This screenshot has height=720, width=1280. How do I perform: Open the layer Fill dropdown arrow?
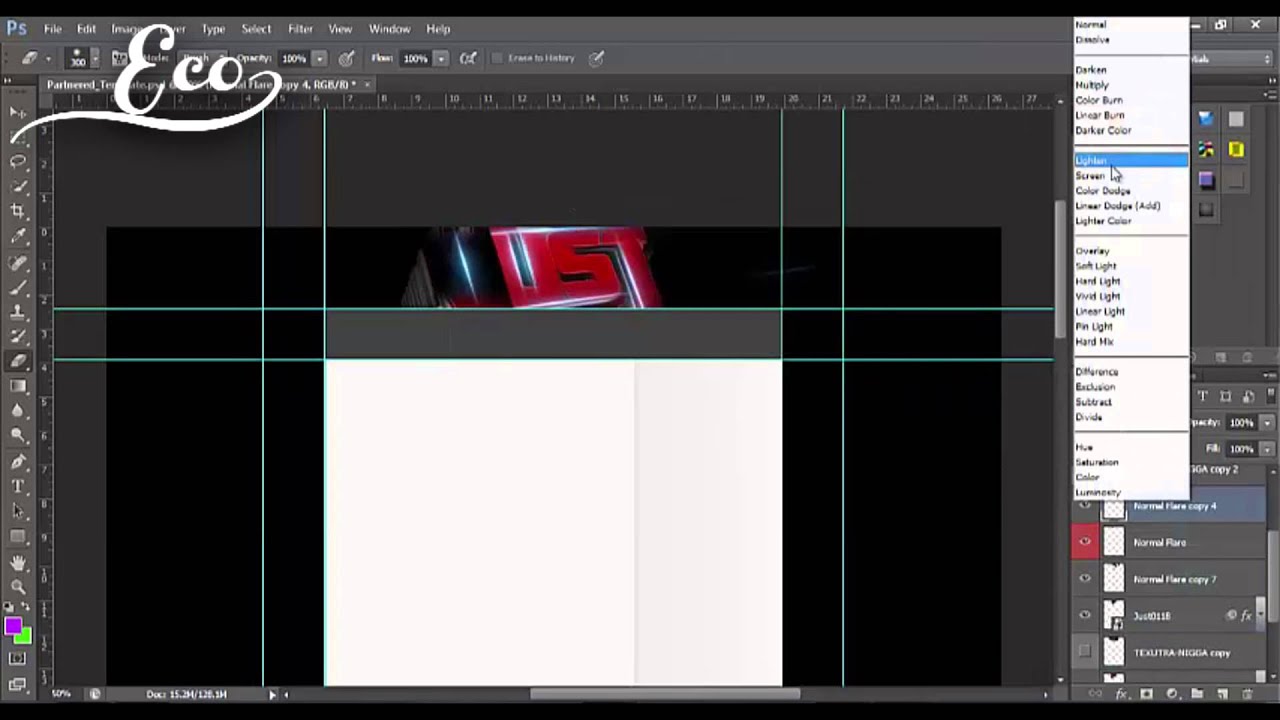pos(1266,449)
